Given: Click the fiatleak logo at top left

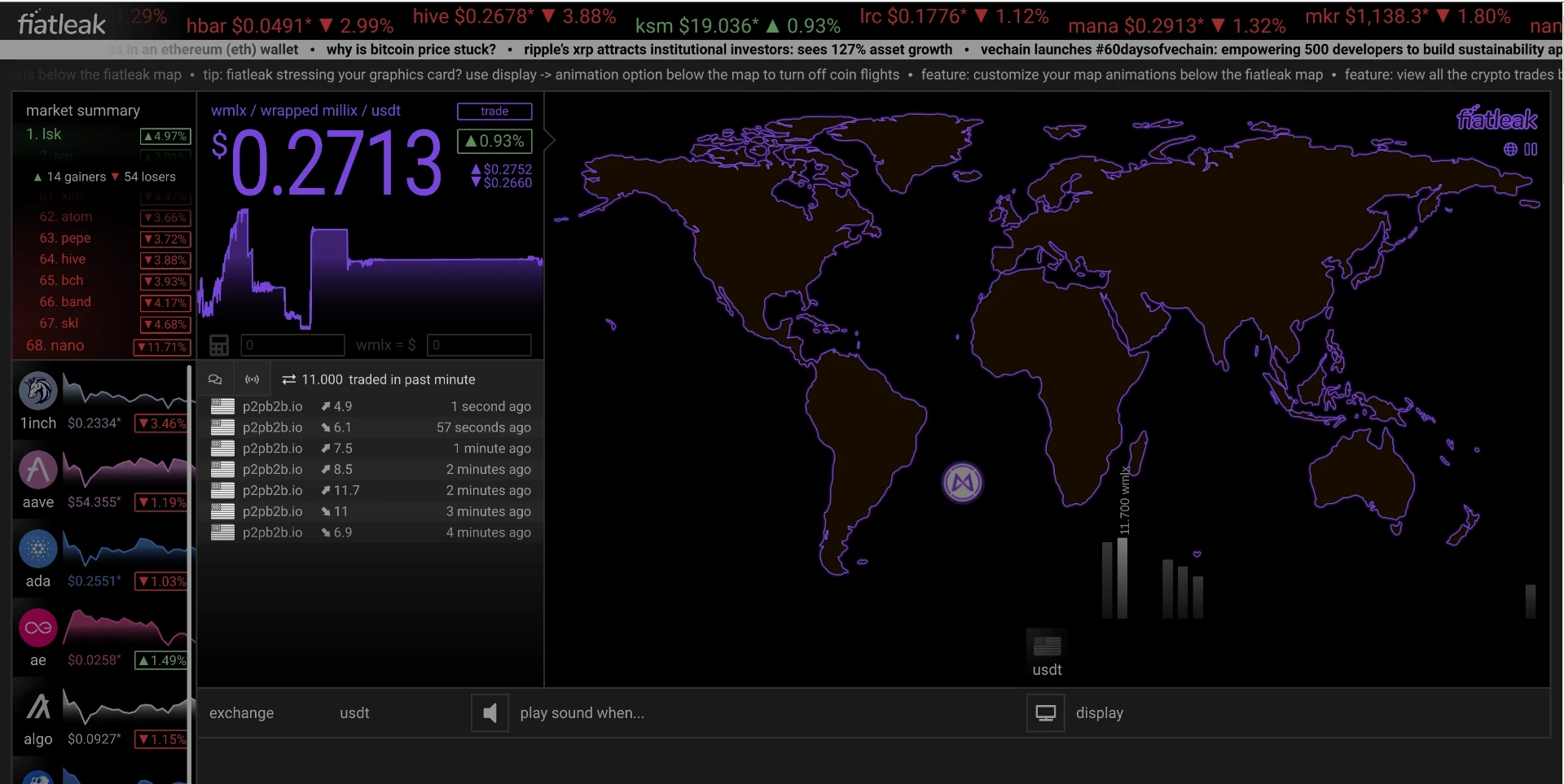Looking at the screenshot, I should click(62, 24).
